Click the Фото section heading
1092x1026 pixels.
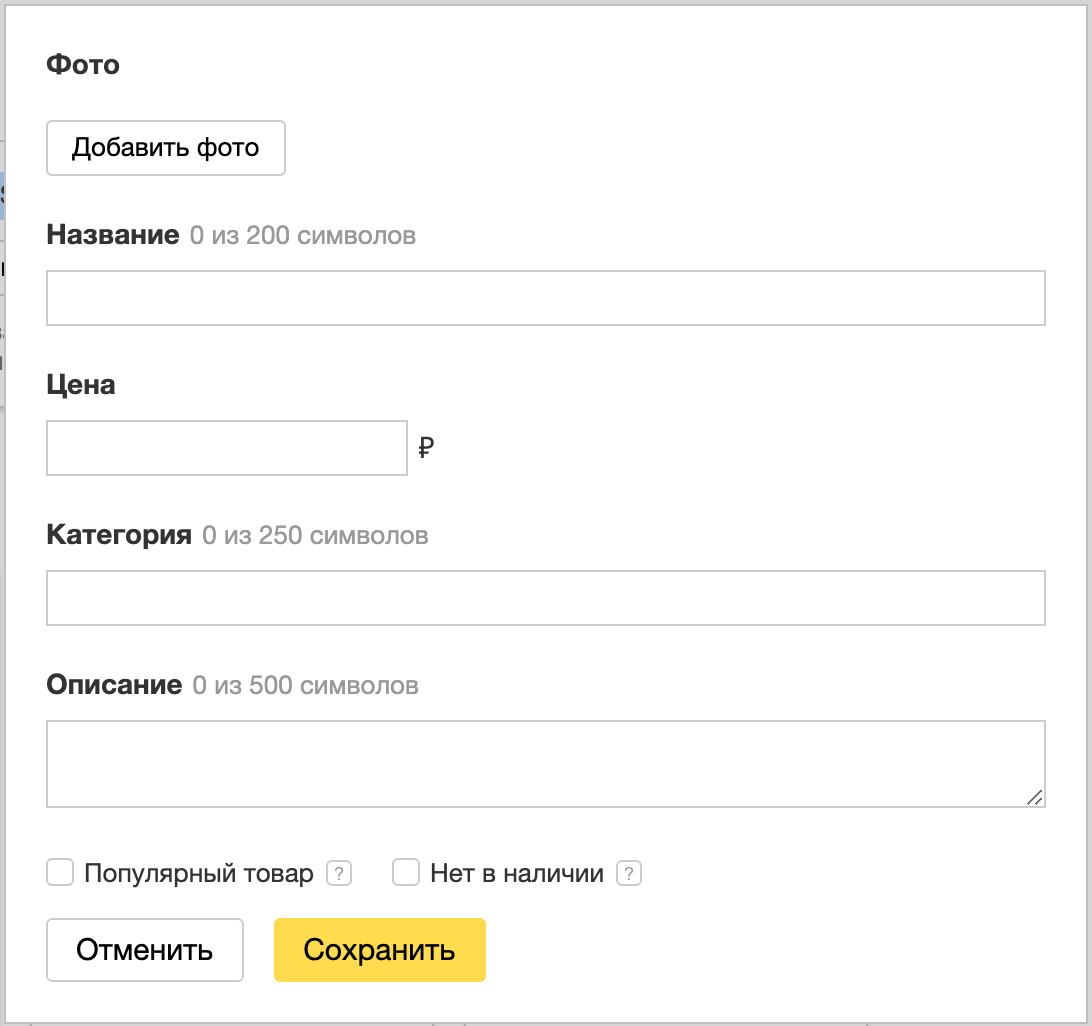coord(82,63)
